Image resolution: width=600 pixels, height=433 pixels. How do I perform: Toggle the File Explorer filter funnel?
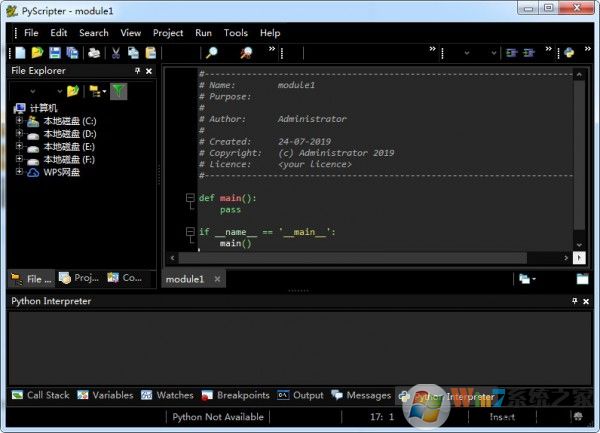click(x=118, y=91)
